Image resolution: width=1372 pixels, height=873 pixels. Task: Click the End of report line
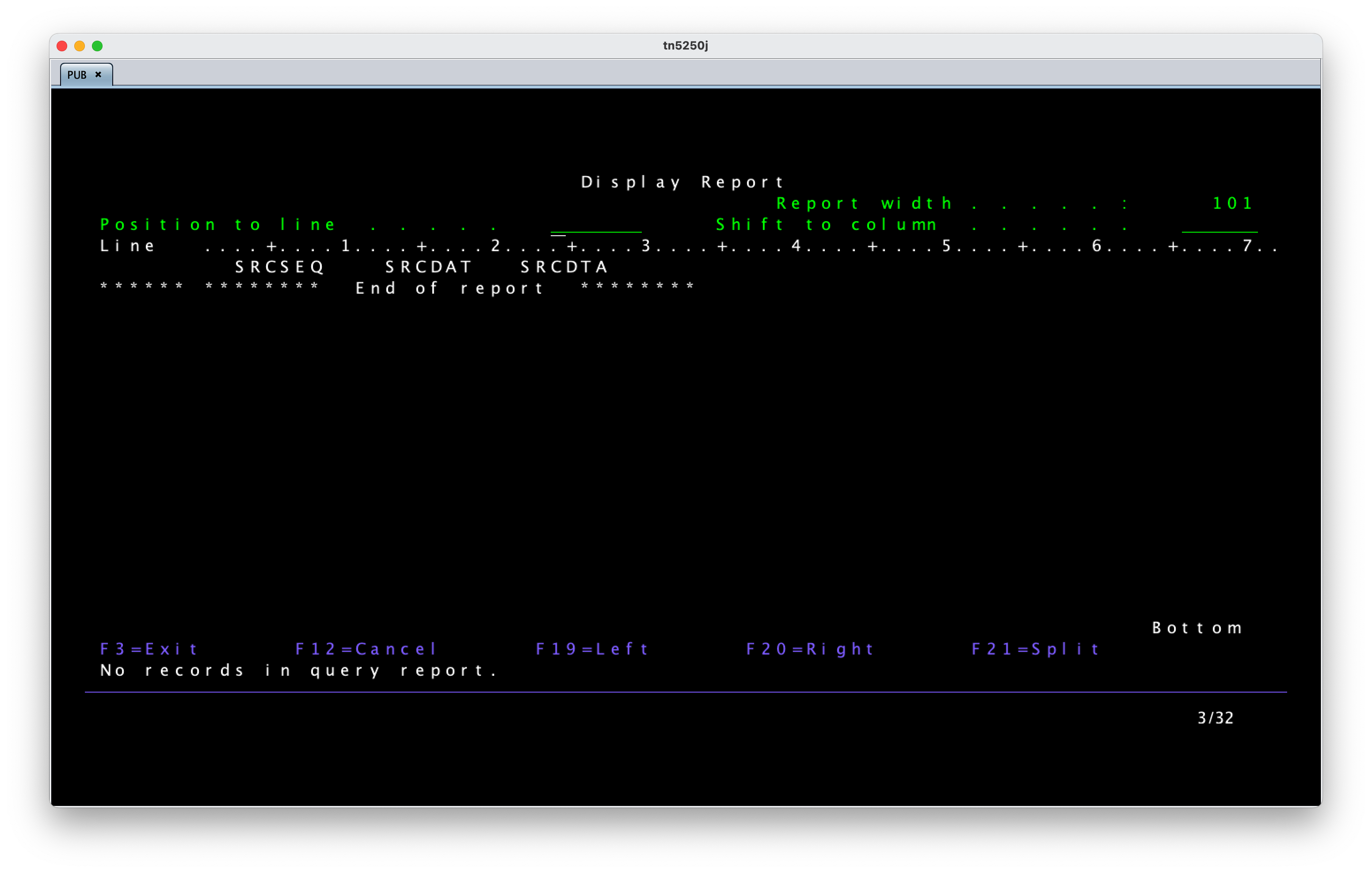pyautogui.click(x=397, y=288)
